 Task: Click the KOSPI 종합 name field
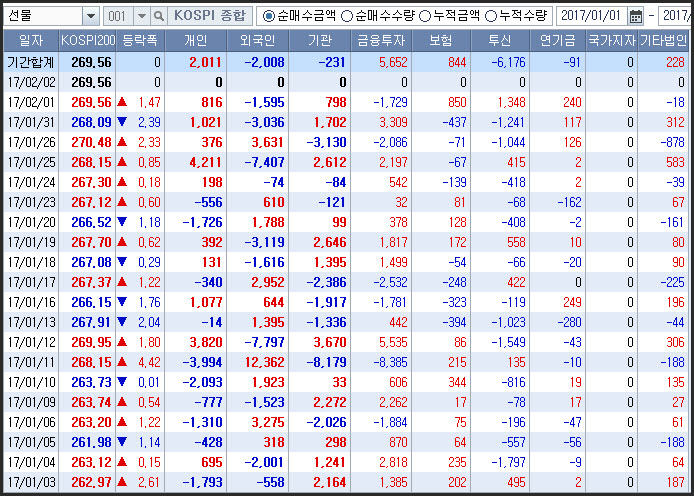coord(210,16)
